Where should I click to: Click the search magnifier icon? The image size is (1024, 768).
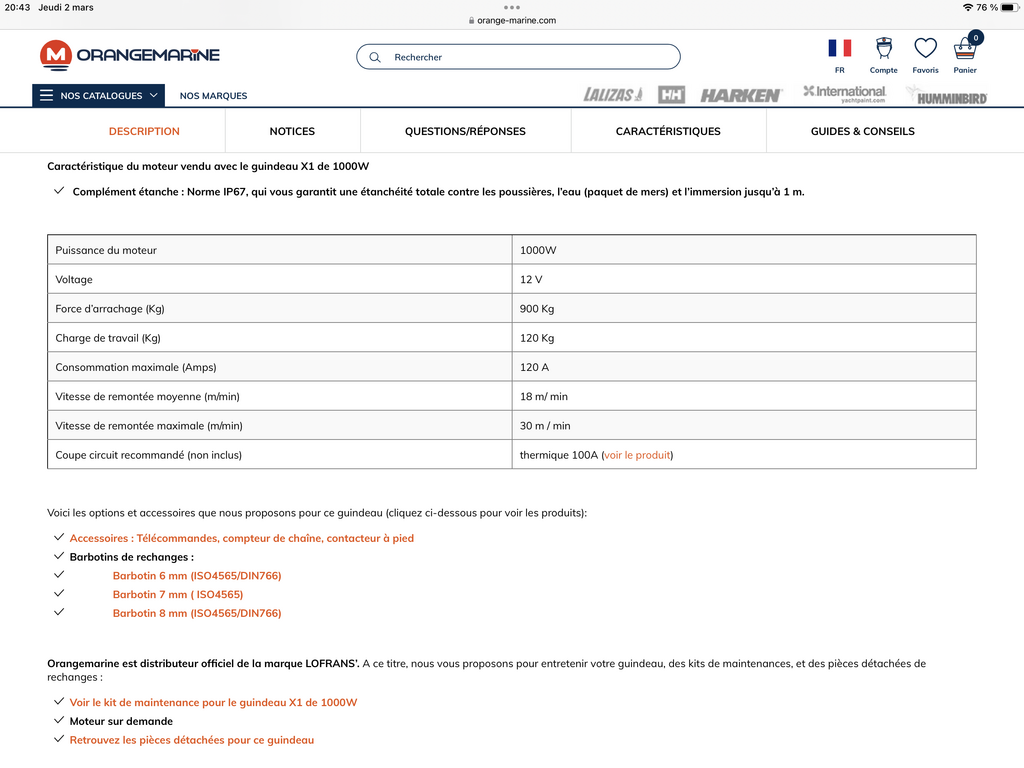(375, 57)
